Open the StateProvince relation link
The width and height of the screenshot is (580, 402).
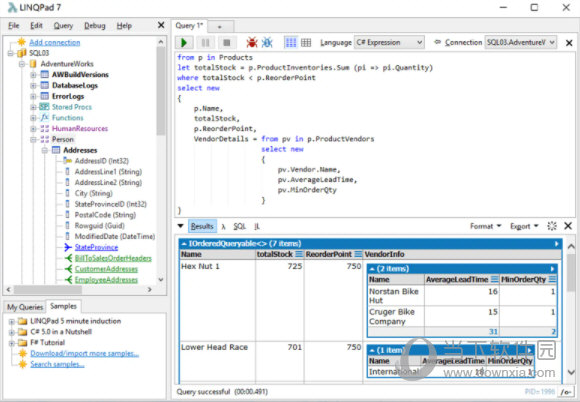coord(96,247)
